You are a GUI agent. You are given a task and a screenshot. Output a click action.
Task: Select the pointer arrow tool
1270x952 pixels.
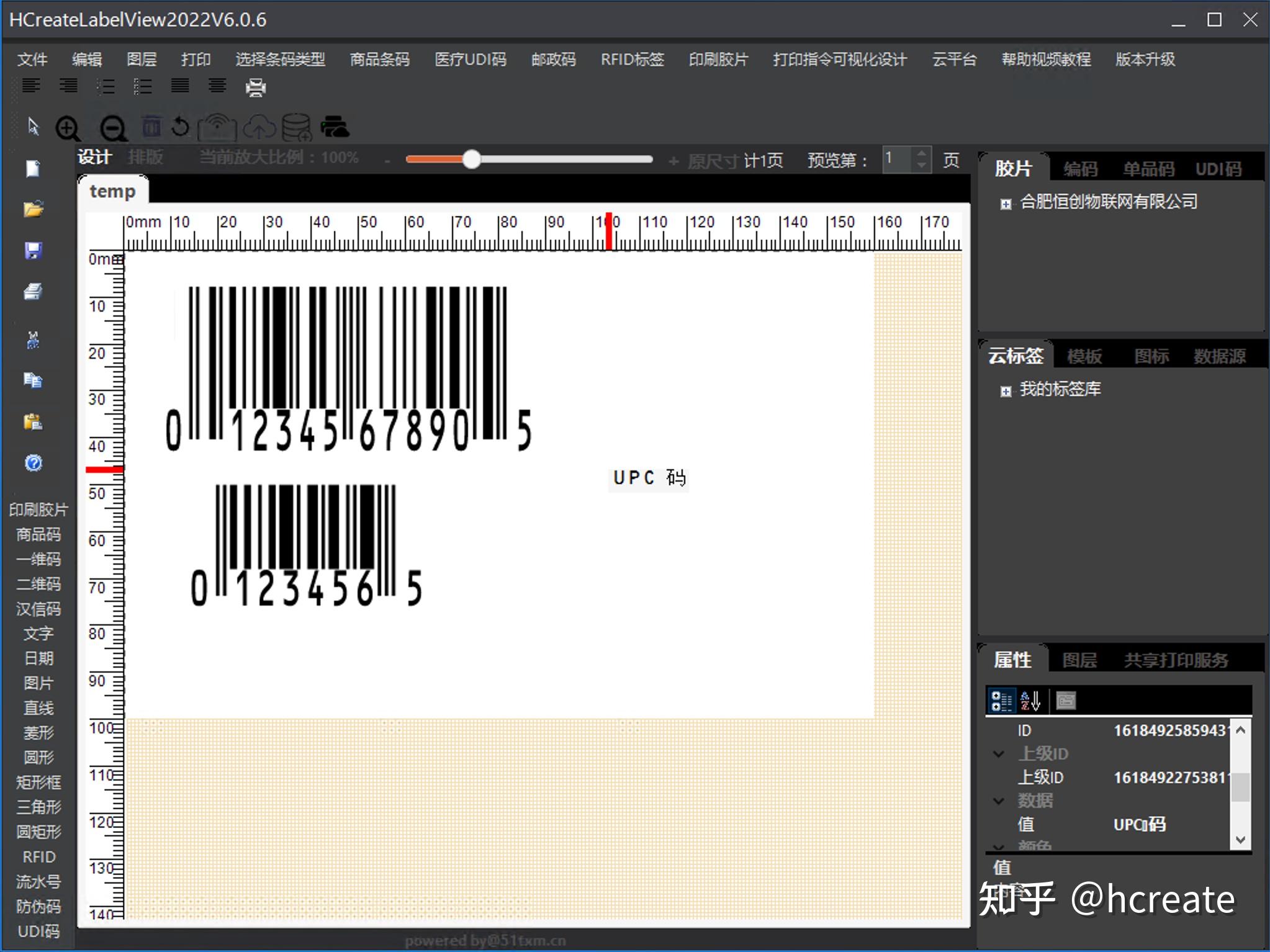pos(34,127)
